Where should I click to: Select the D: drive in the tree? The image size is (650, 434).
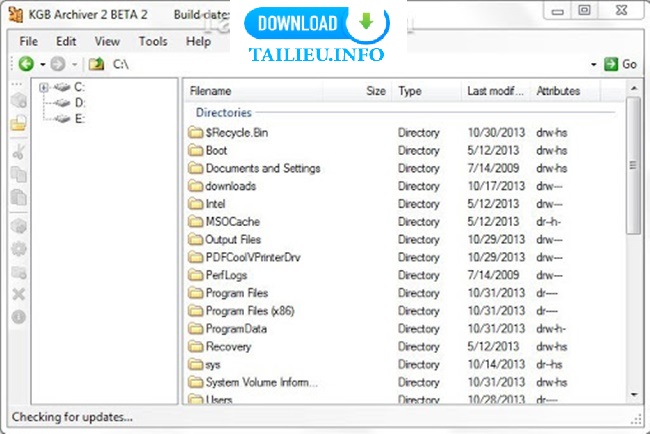(x=80, y=103)
